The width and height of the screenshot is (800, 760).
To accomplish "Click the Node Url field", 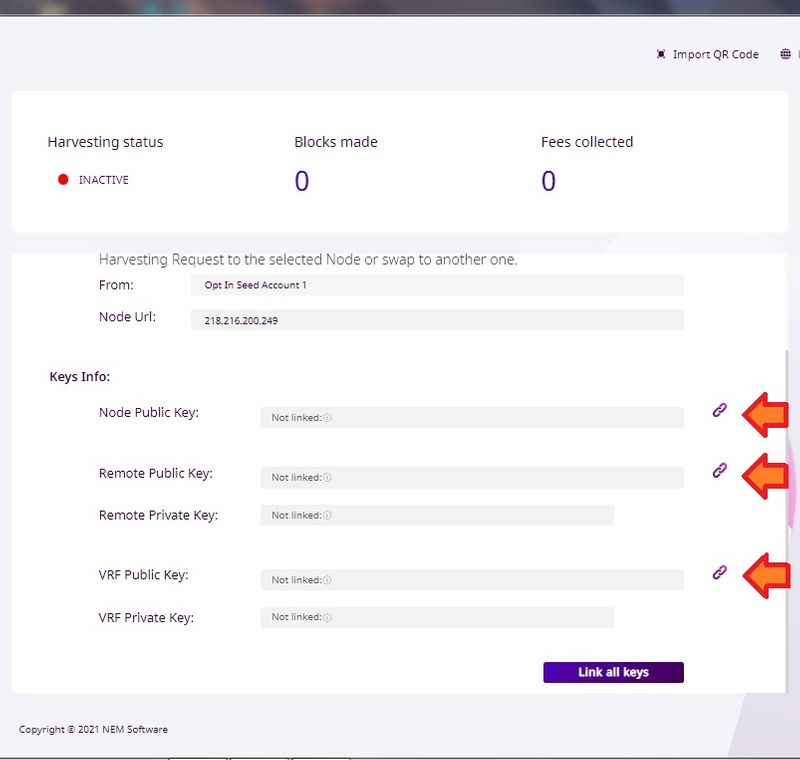I will 437,320.
